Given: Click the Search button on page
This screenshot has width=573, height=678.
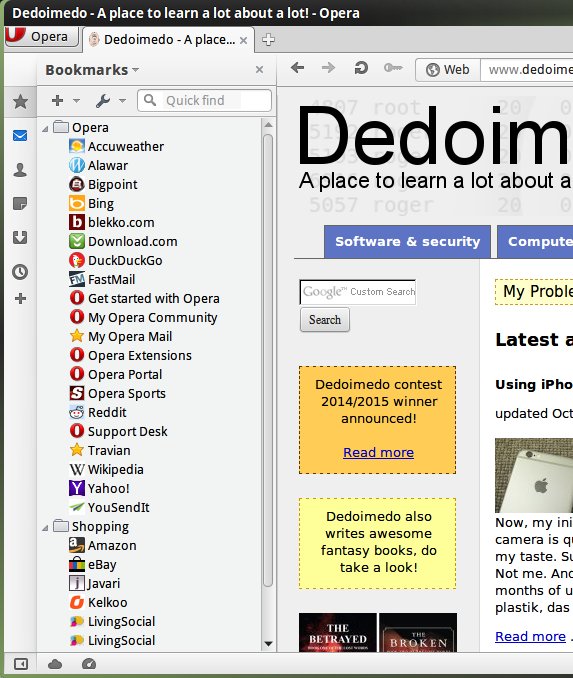Looking at the screenshot, I should click(x=325, y=320).
